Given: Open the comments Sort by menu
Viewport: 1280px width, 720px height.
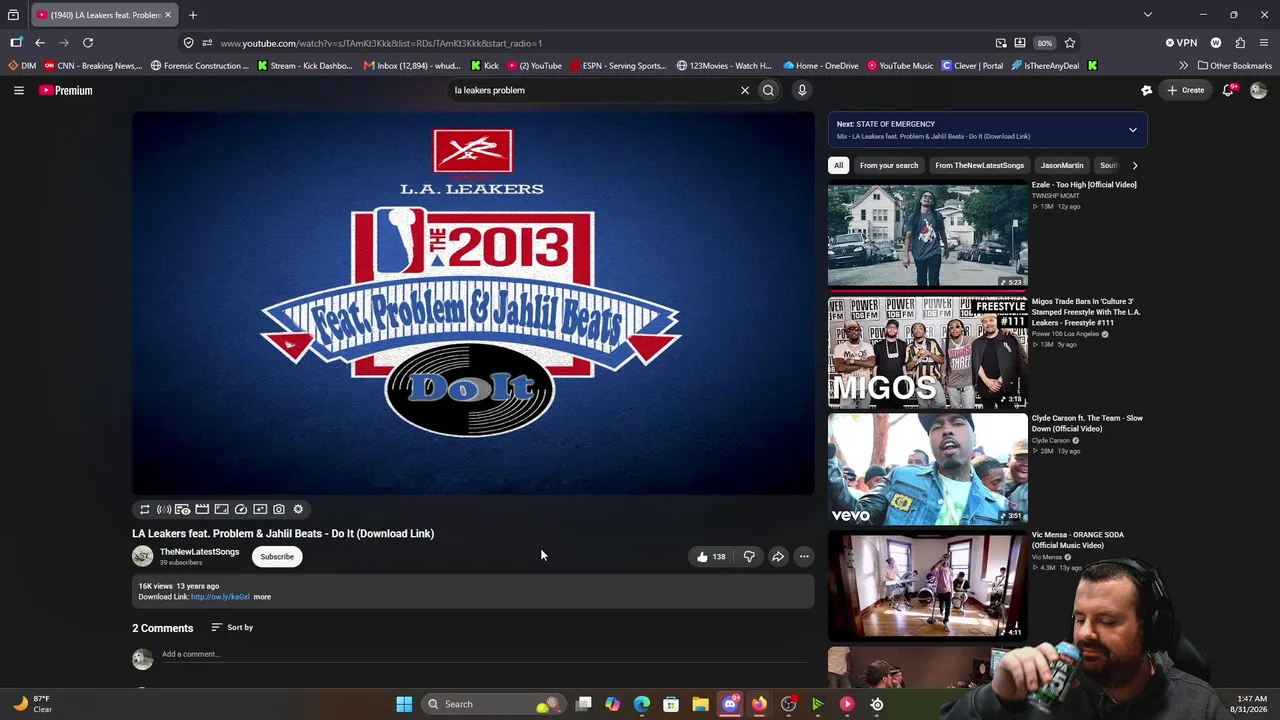Looking at the screenshot, I should click(232, 627).
